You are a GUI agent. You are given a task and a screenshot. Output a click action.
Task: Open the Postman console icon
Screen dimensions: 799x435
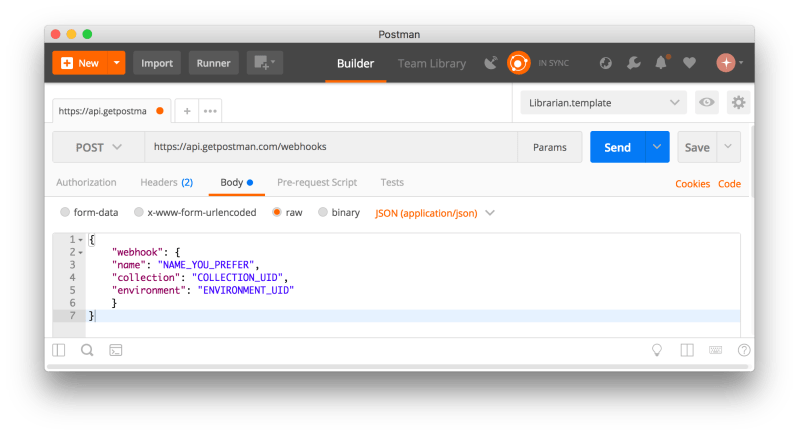click(x=116, y=350)
